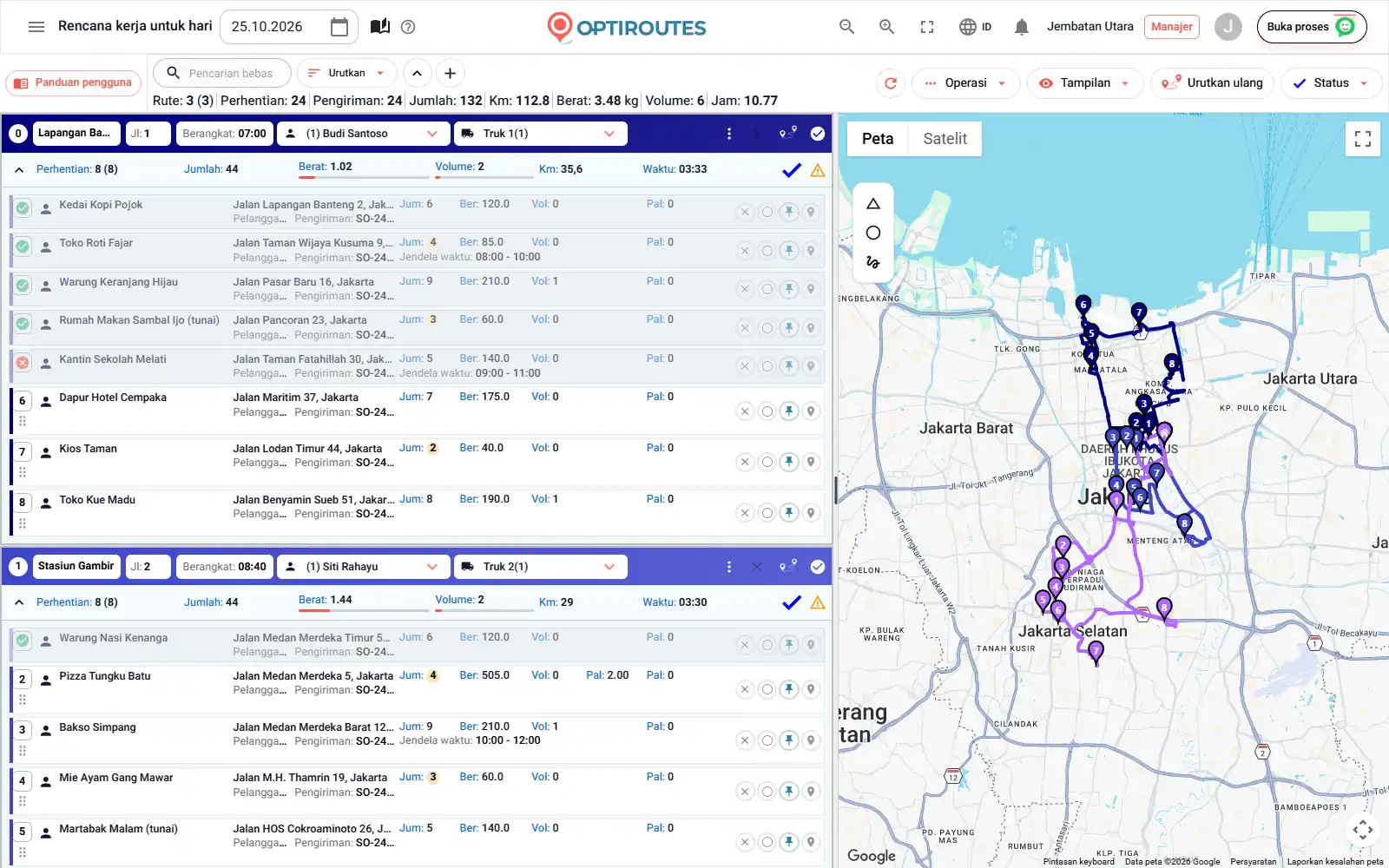Switch map to Satelit view

pyautogui.click(x=945, y=139)
